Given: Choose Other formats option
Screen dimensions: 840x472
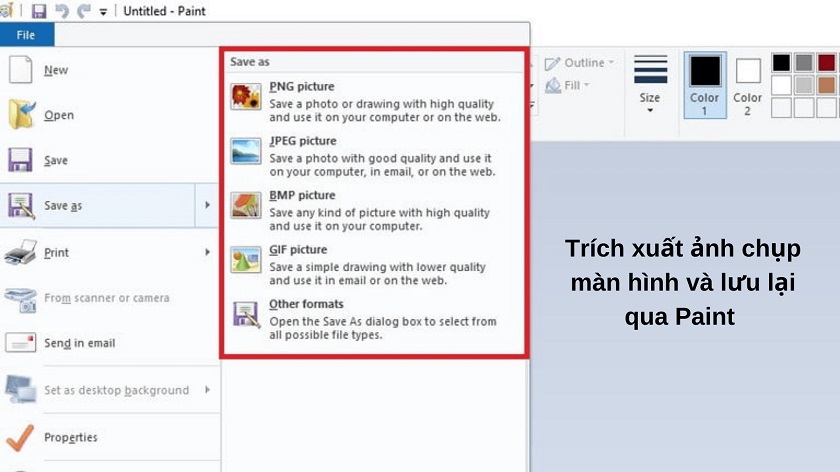Looking at the screenshot, I should (x=373, y=319).
